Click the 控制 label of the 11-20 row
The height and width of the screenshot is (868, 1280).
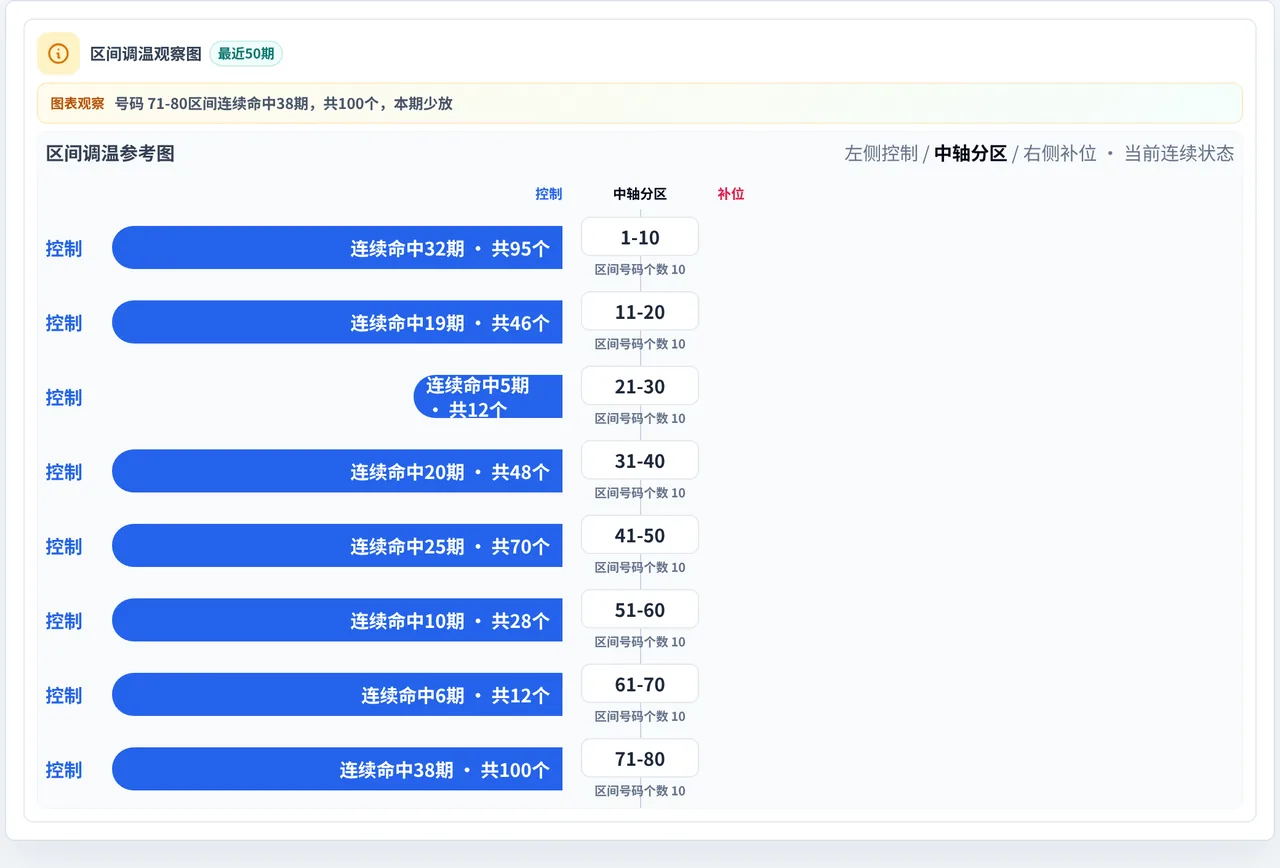(64, 322)
